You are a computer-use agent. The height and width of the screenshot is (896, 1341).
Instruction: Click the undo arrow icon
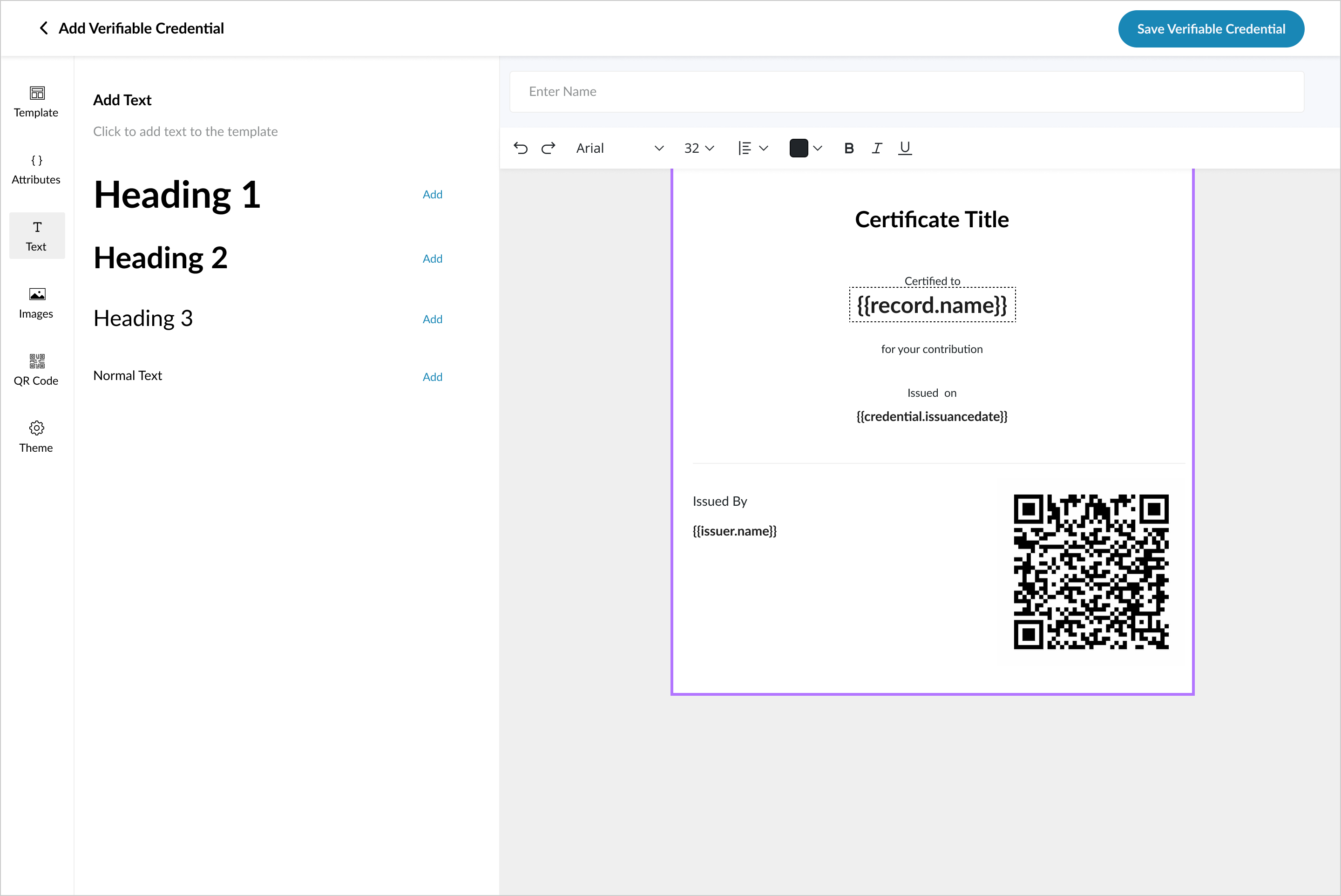pyautogui.click(x=520, y=148)
